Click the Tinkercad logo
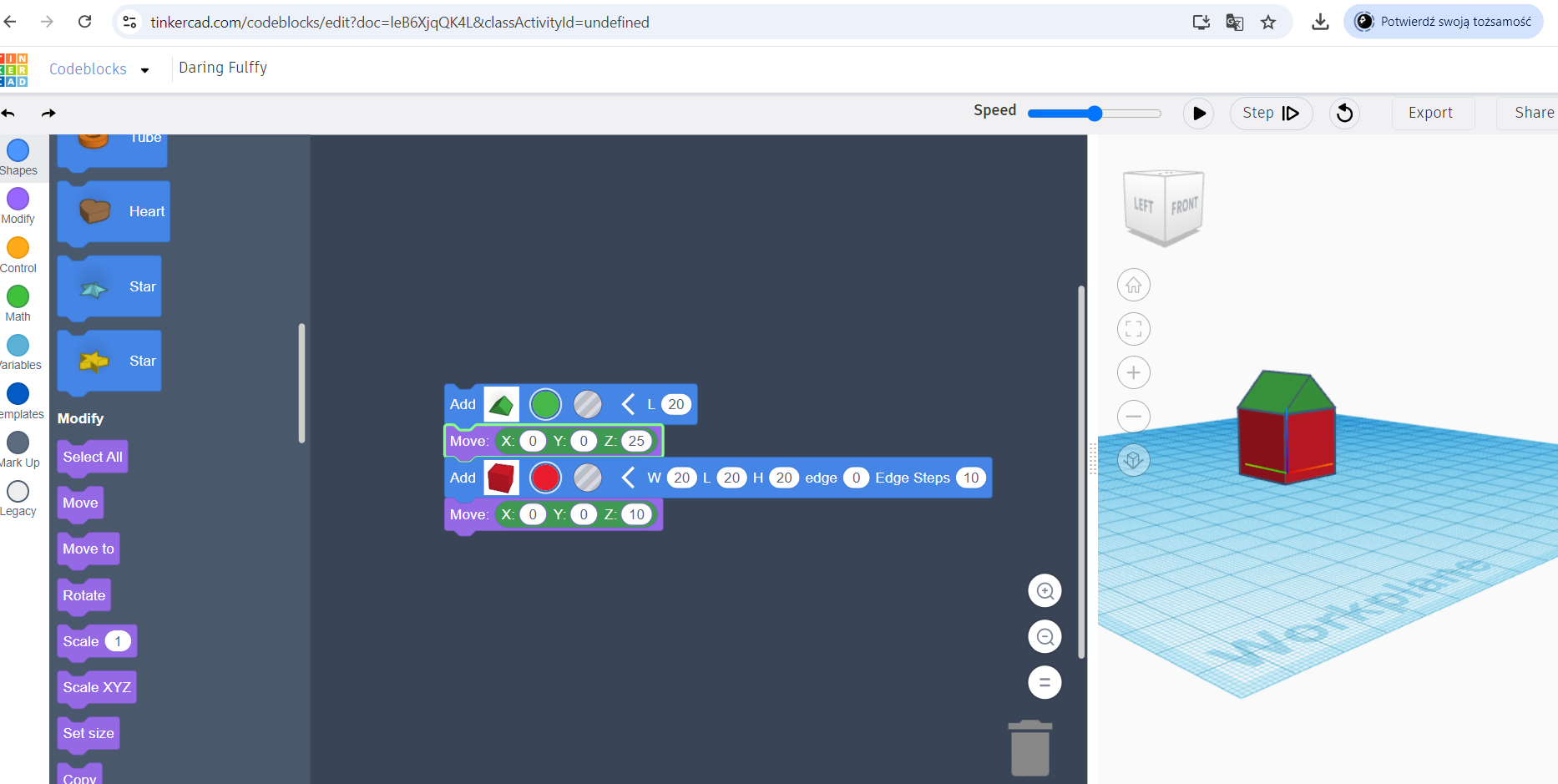This screenshot has width=1558, height=784. 13,69
